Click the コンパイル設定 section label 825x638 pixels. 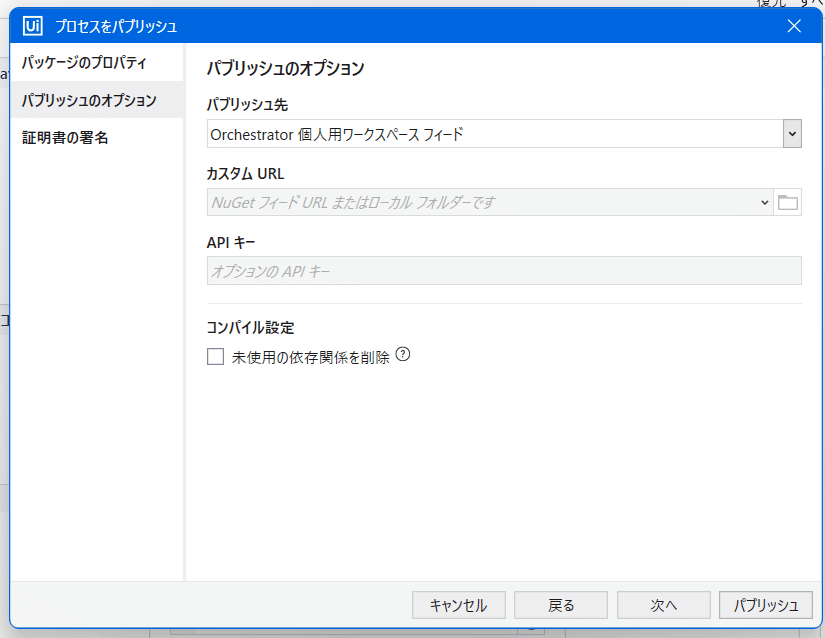pos(250,327)
